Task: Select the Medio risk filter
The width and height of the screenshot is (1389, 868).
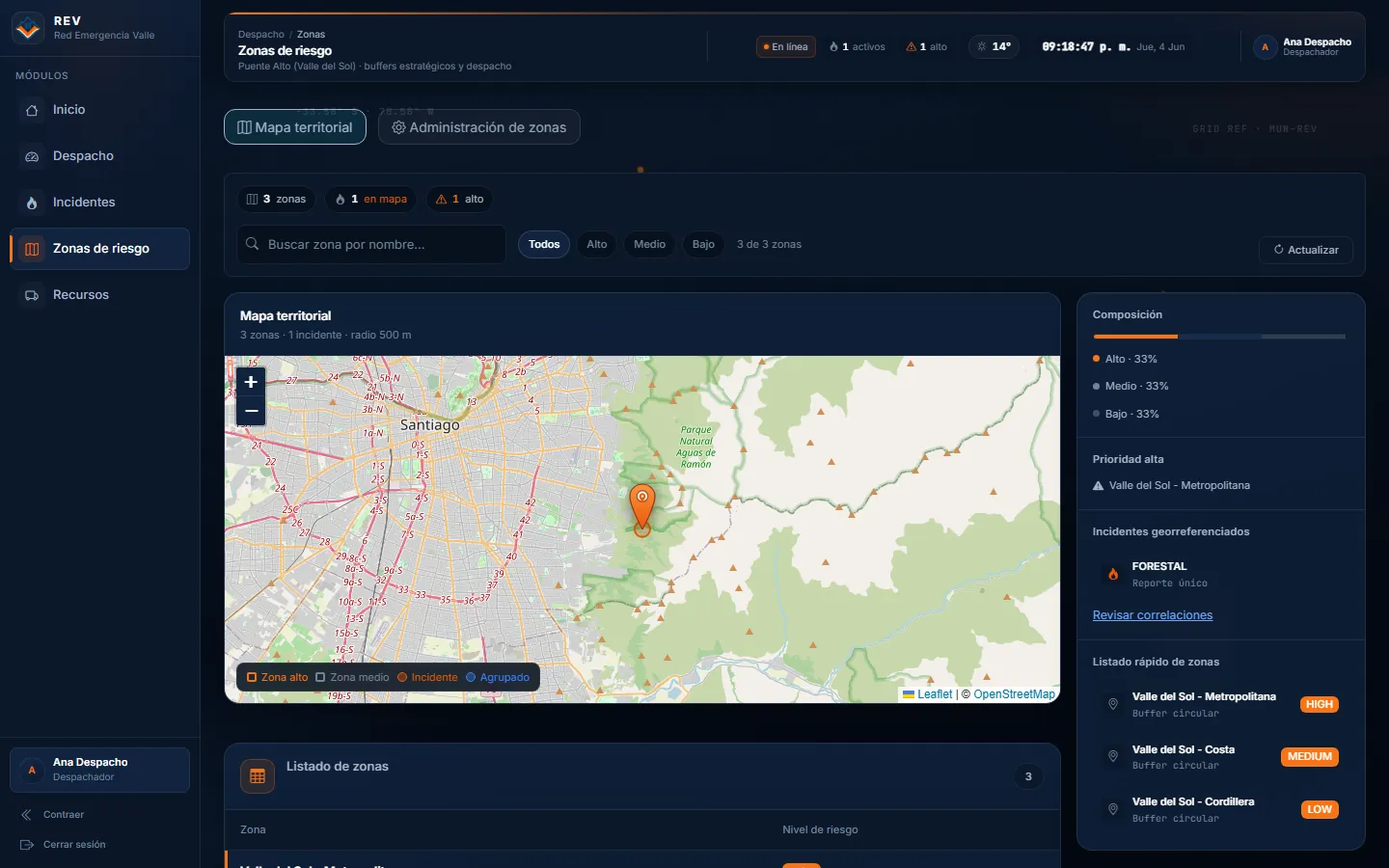Action: coord(649,244)
